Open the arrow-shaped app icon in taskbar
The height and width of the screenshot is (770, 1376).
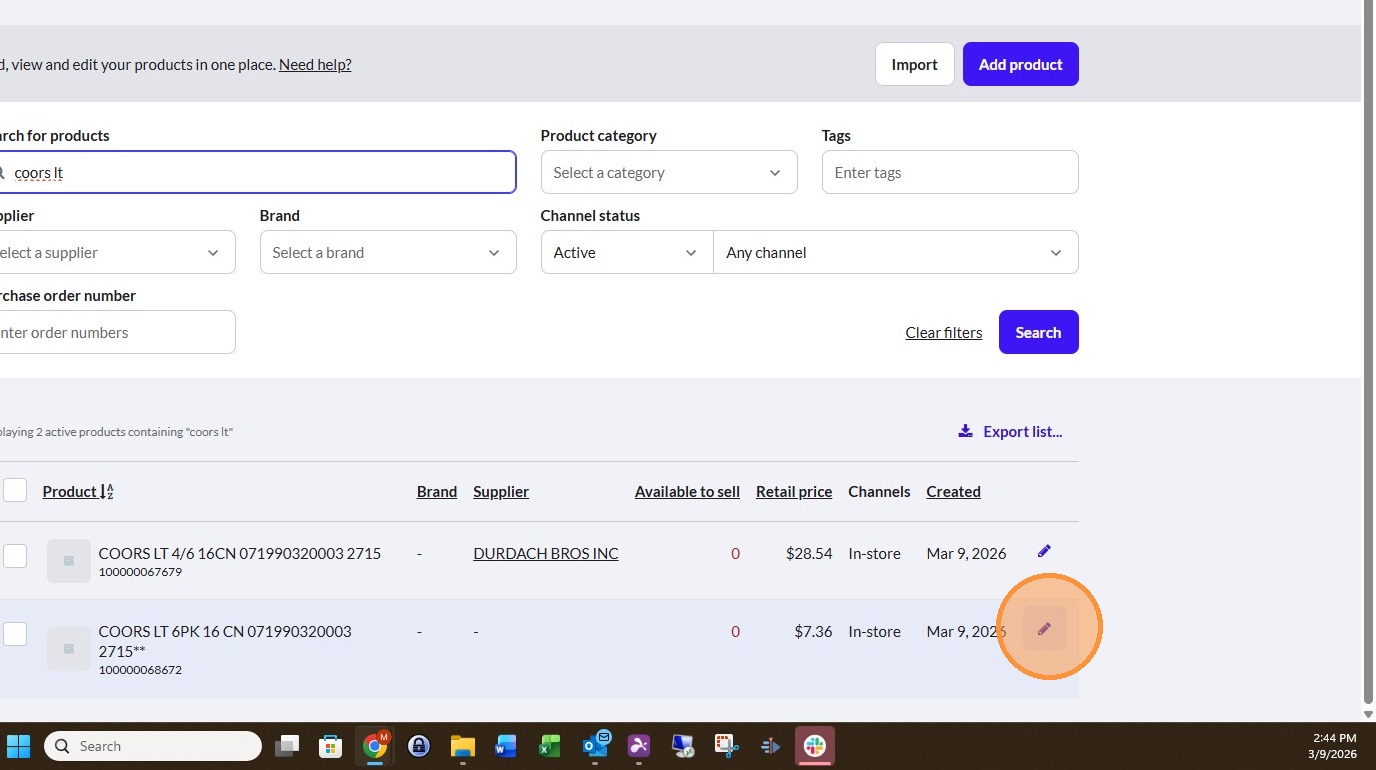click(x=771, y=746)
